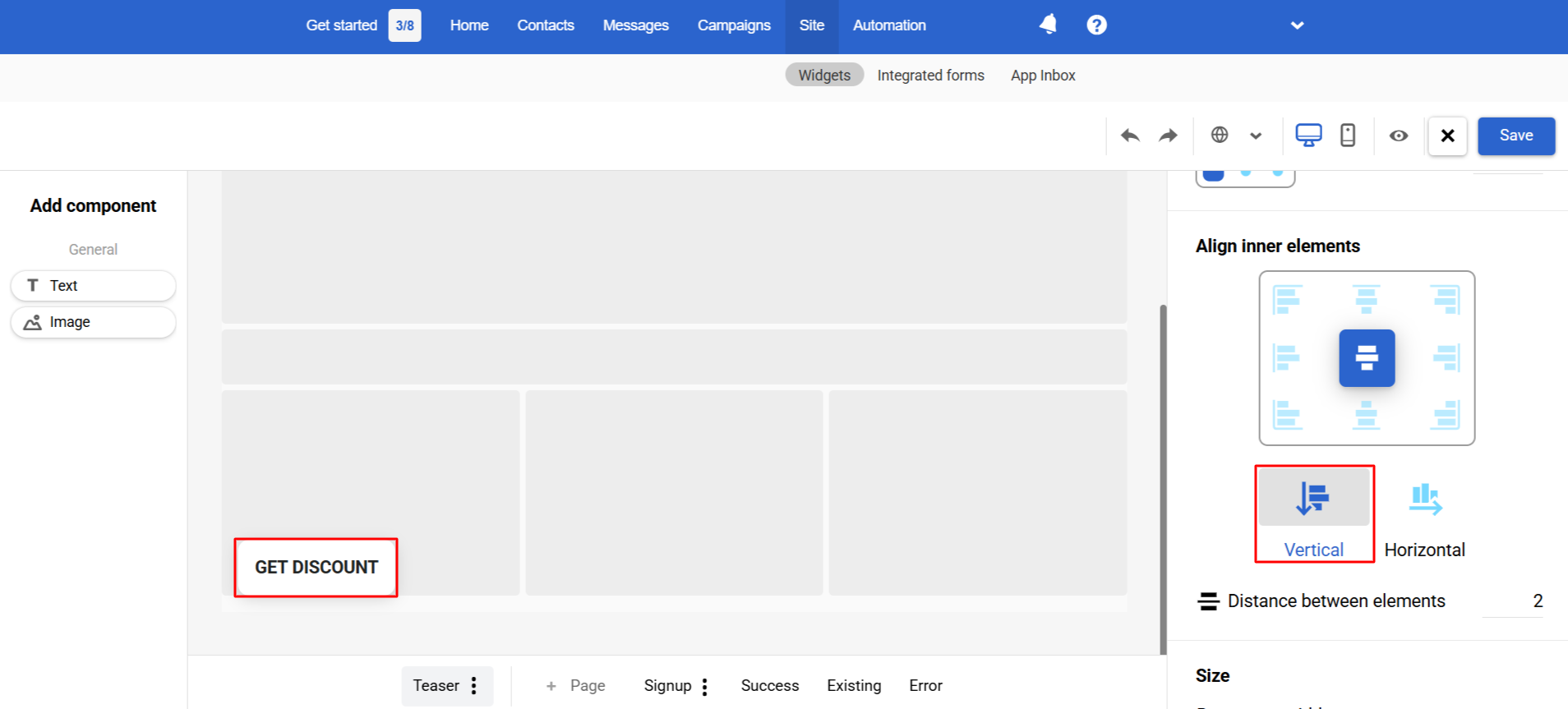1568x709 pixels.
Task: Select the Signup page tab
Action: click(667, 686)
